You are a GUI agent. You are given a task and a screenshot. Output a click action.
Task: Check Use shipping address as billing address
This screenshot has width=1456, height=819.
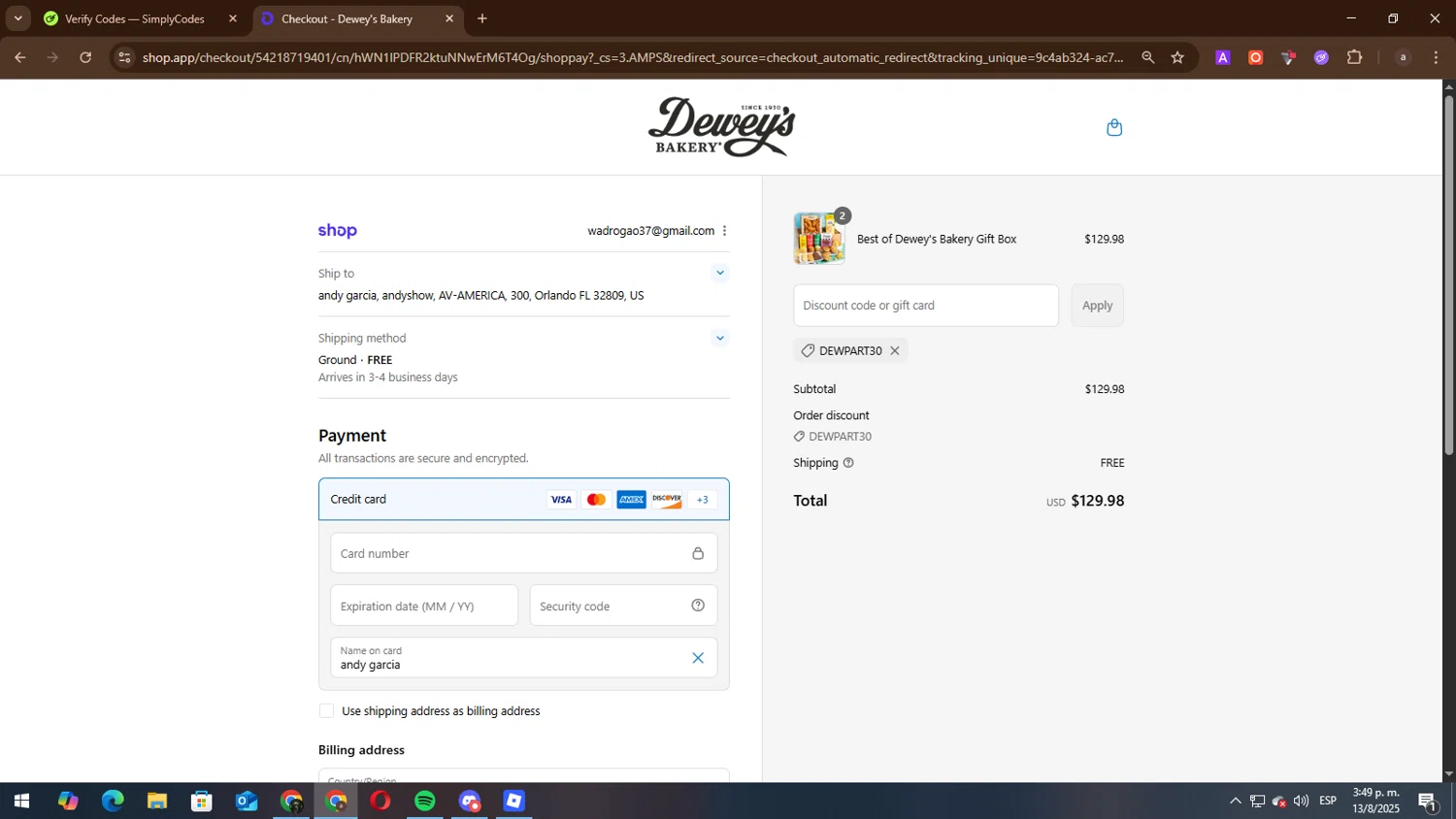point(327,711)
